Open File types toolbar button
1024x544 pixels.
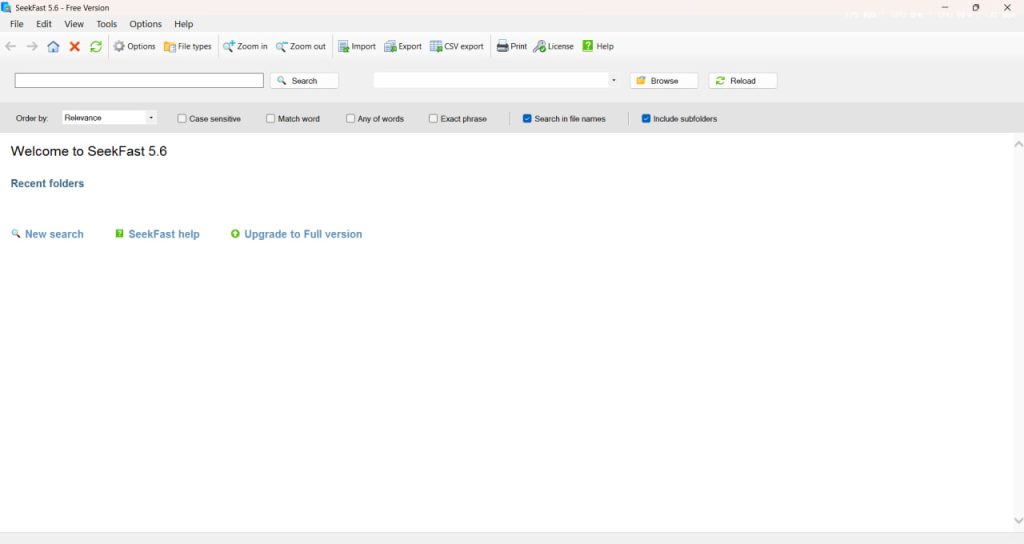click(187, 46)
